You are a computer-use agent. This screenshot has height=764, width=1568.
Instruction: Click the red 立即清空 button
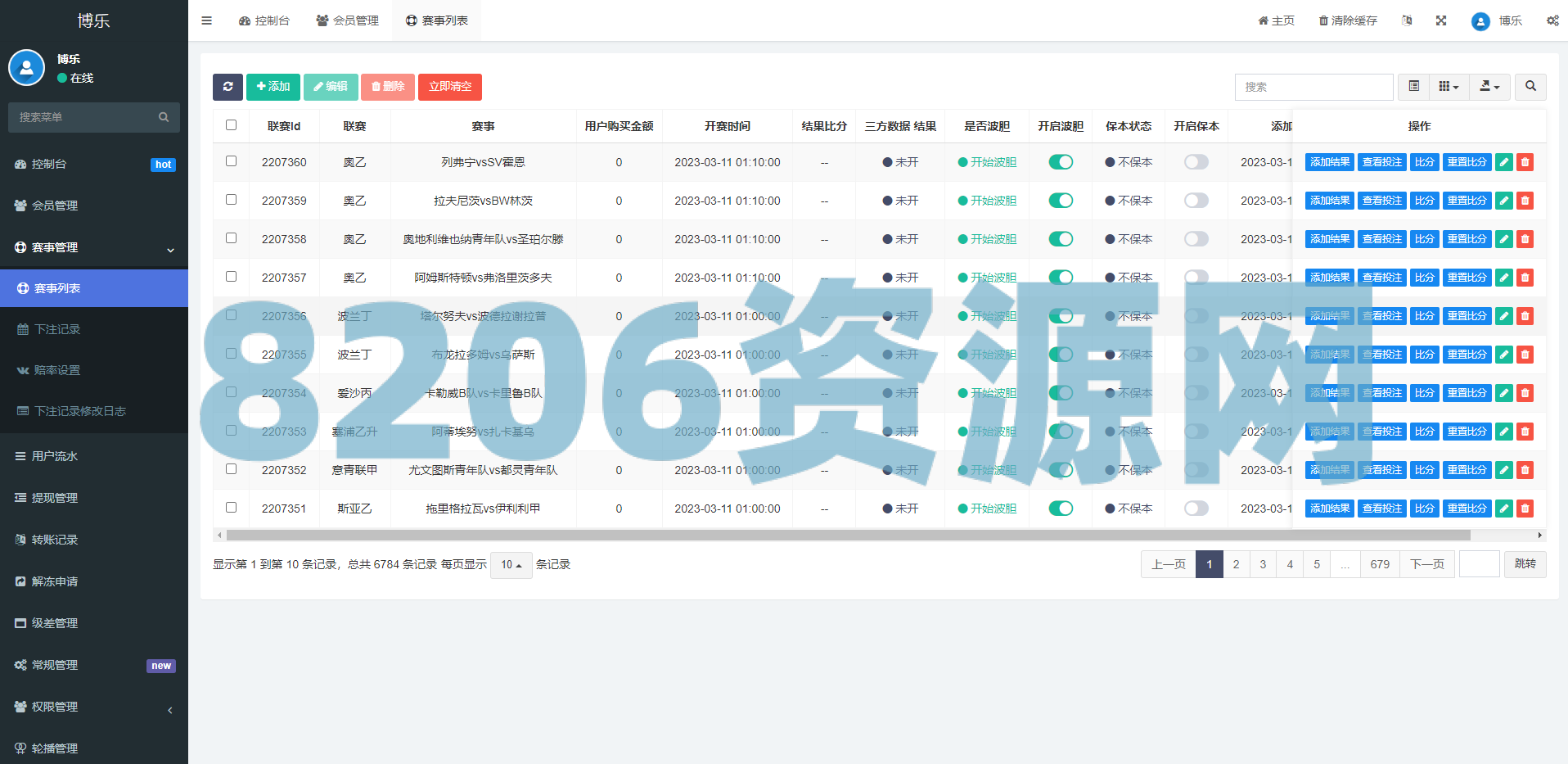tap(450, 87)
